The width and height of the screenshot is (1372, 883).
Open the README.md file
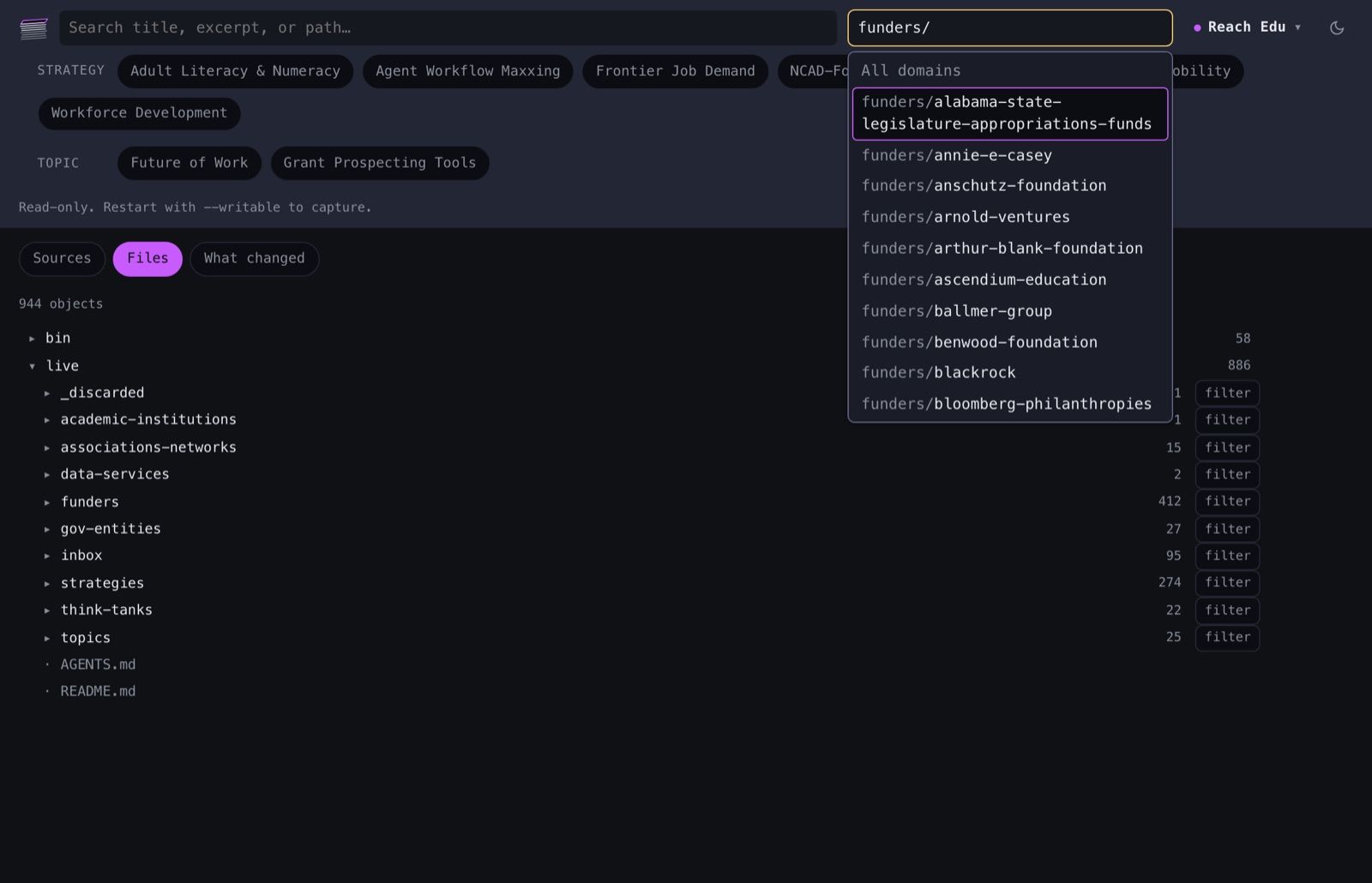98,692
